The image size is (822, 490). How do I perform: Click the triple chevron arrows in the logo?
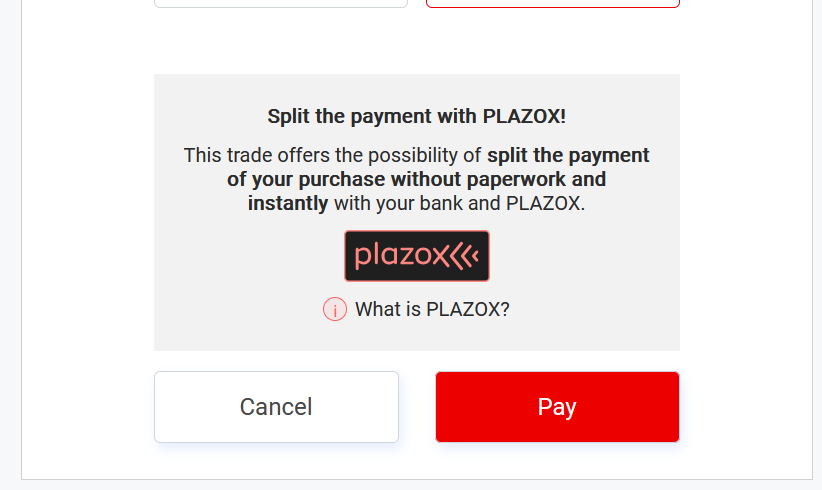click(464, 256)
